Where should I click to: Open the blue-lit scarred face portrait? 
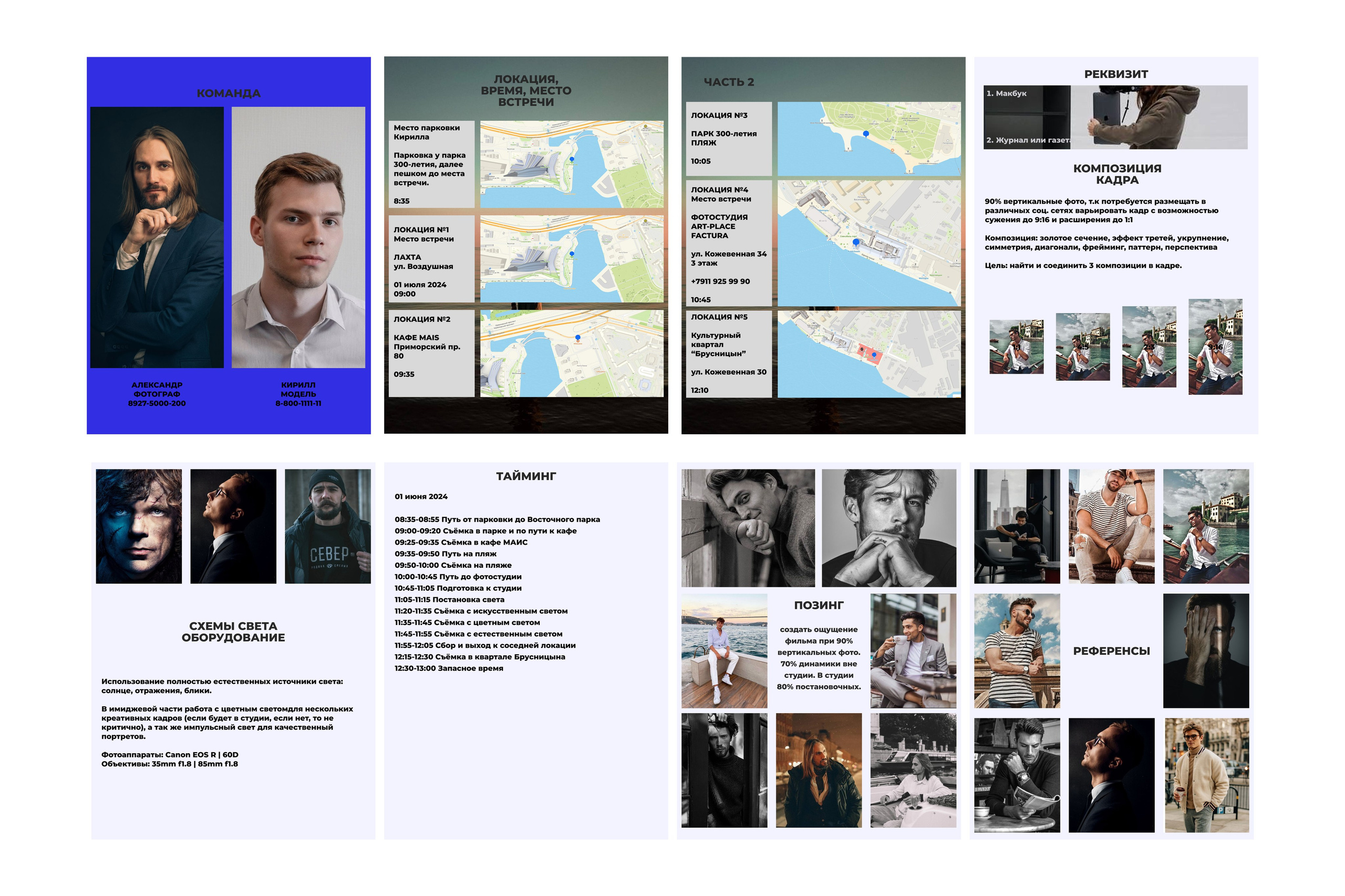138,526
